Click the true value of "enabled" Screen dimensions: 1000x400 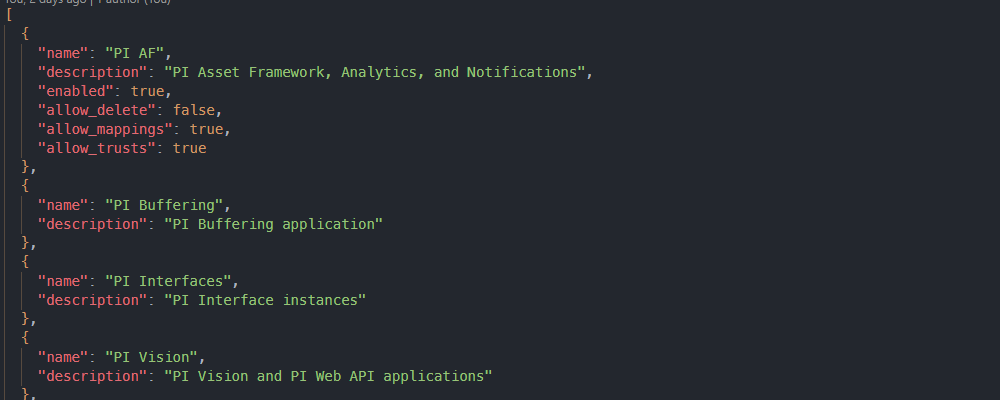click(147, 91)
